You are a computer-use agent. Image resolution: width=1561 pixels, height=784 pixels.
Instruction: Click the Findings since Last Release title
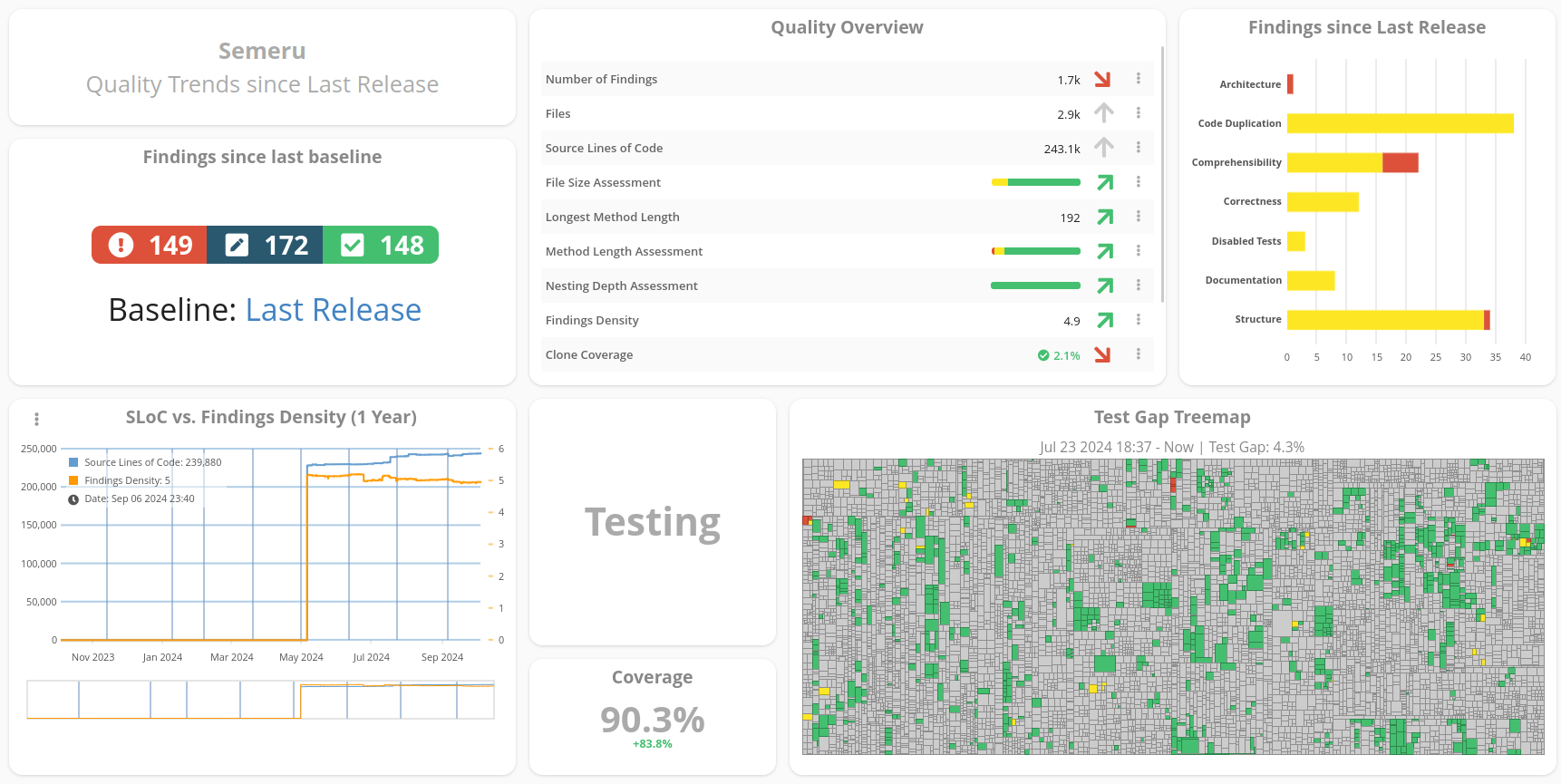(1367, 27)
